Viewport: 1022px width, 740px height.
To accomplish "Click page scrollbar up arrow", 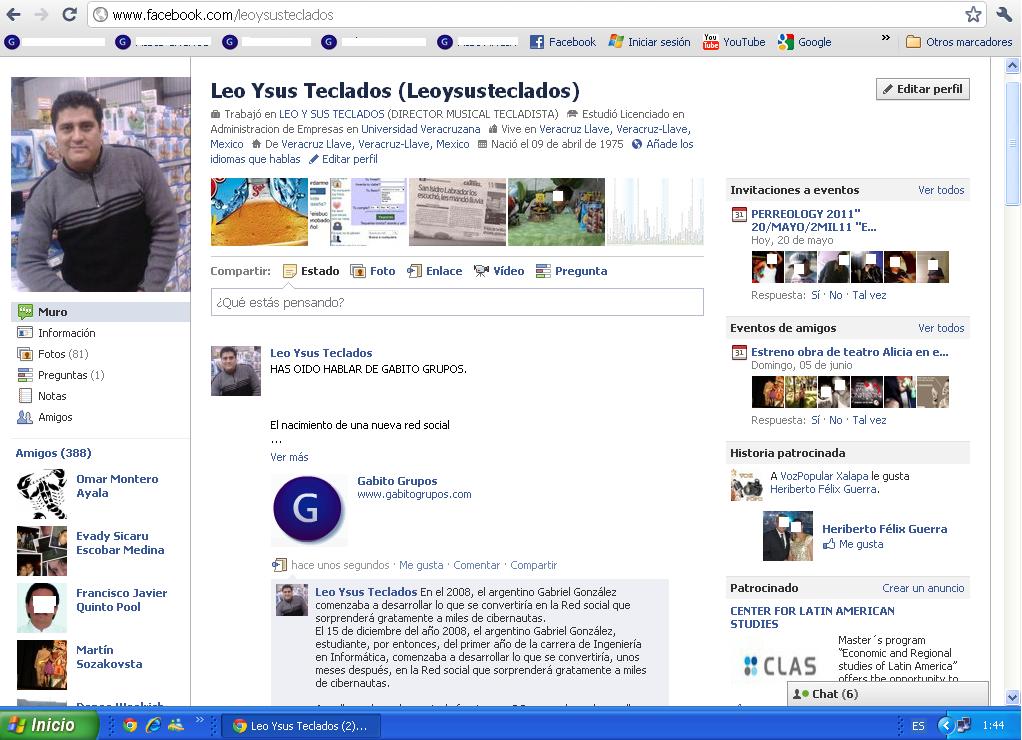I will (x=1012, y=65).
